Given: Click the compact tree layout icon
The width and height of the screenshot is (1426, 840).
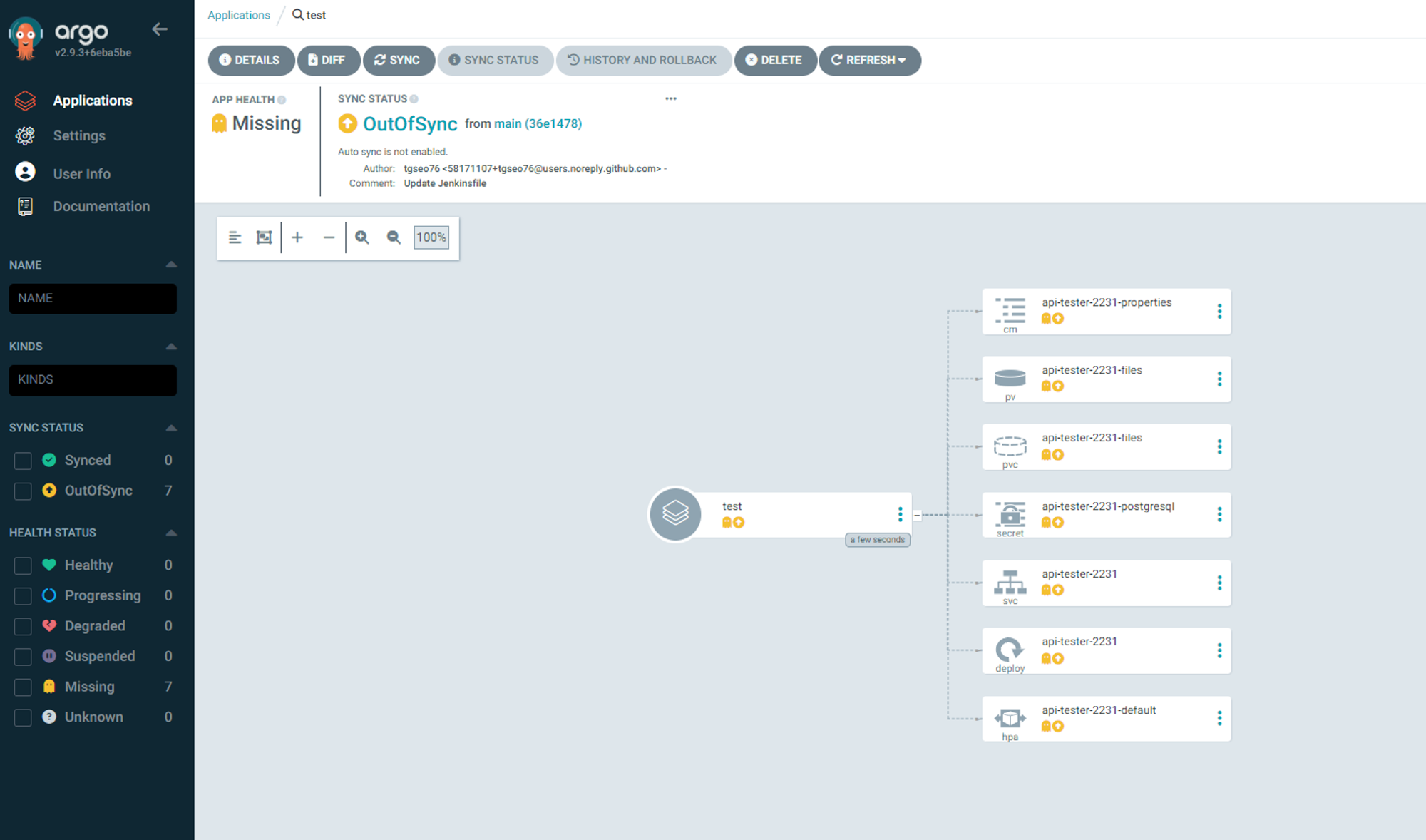Looking at the screenshot, I should (x=235, y=237).
